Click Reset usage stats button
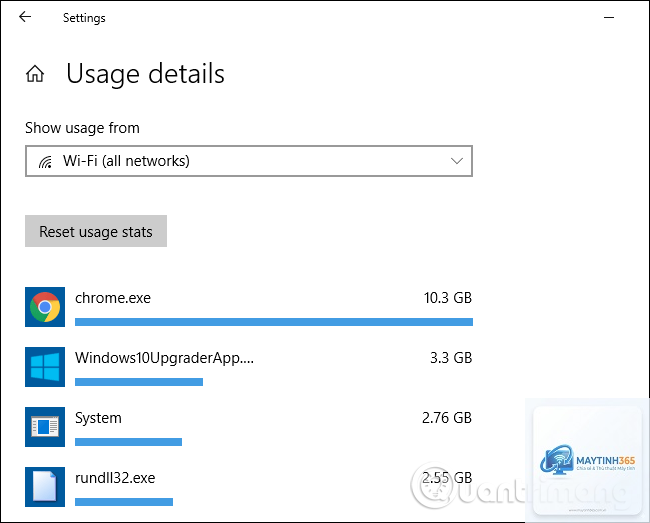This screenshot has height=523, width=650. [96, 231]
